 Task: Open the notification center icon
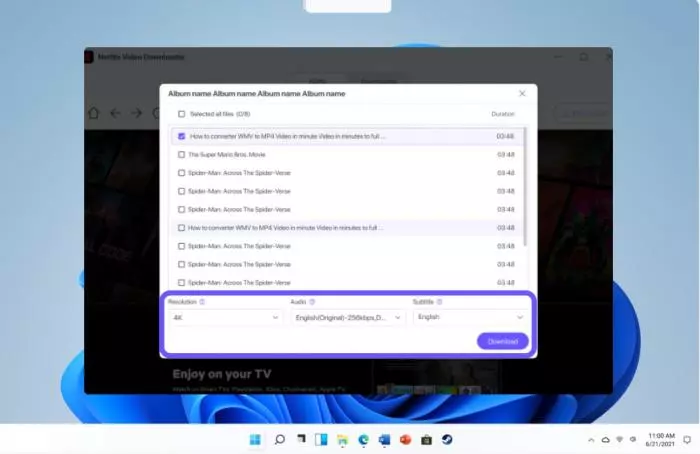click(687, 440)
